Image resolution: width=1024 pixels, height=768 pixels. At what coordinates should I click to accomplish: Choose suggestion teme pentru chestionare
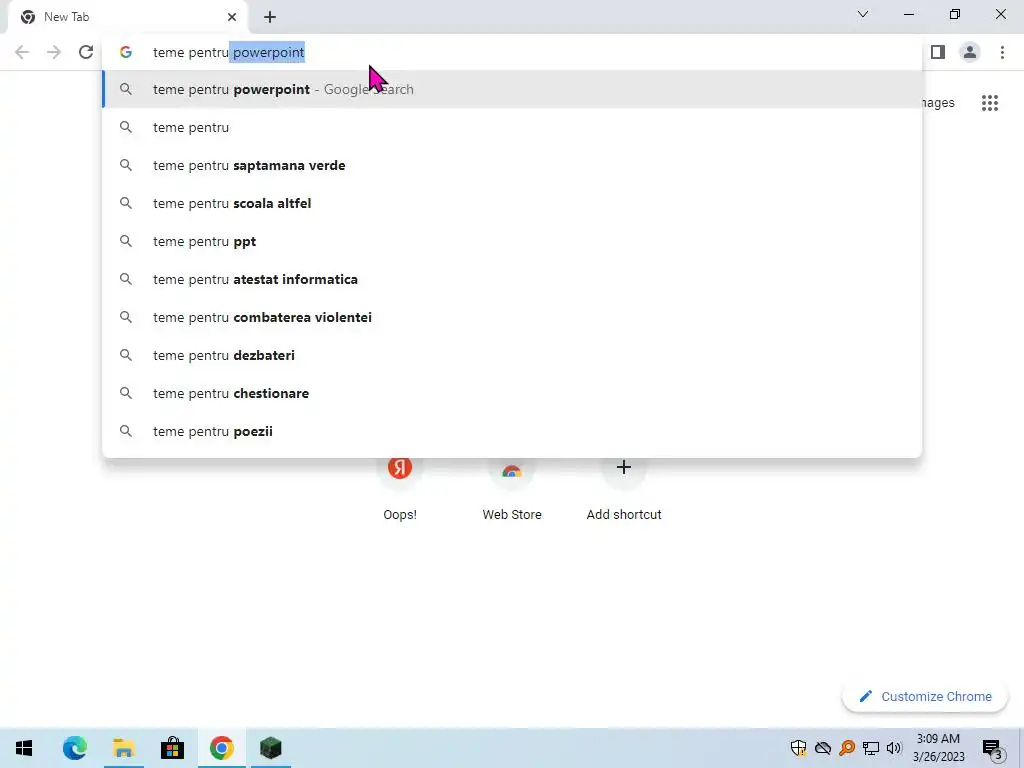tap(513, 393)
